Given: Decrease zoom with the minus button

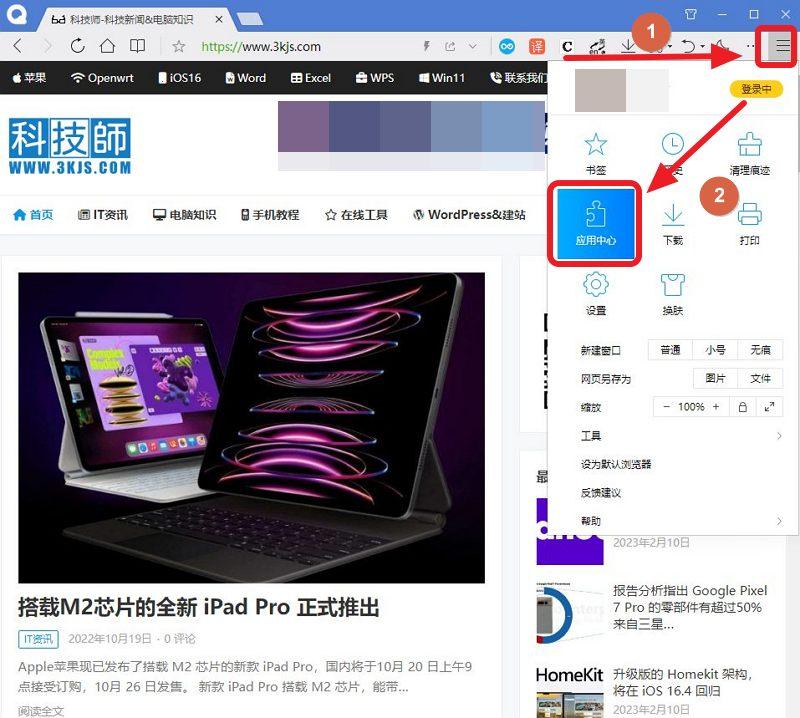Looking at the screenshot, I should 666,407.
